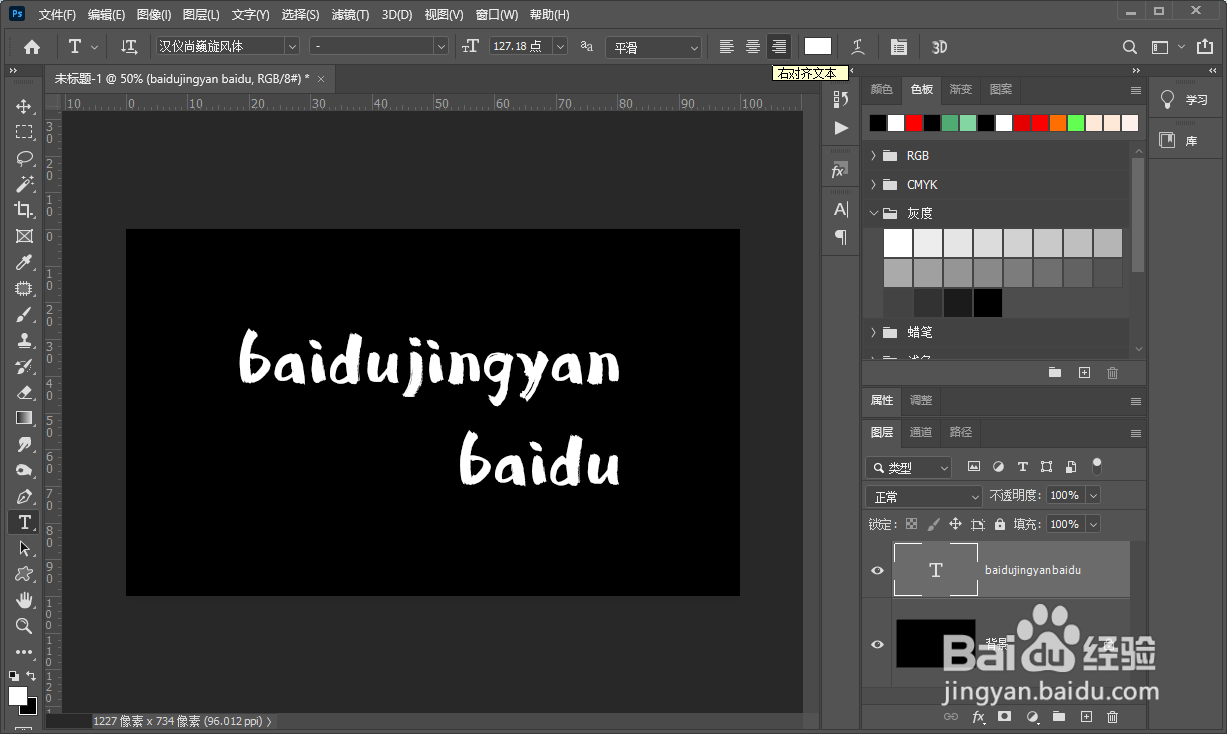Hide the baidujingyanbaidu text layer
Screen dimensions: 1227x734
pos(877,570)
